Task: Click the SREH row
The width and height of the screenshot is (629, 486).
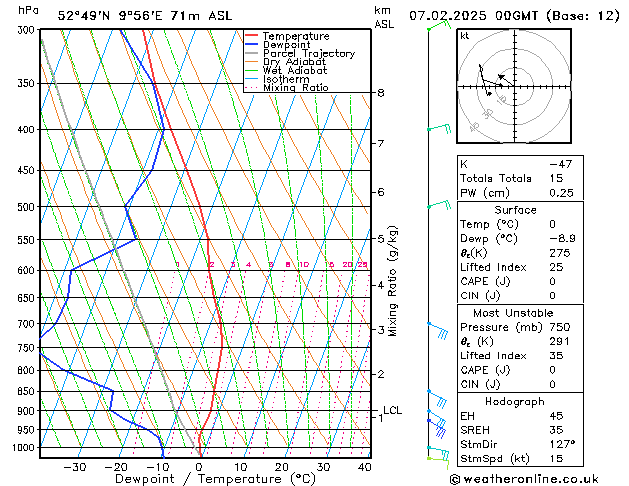Action: (x=520, y=430)
